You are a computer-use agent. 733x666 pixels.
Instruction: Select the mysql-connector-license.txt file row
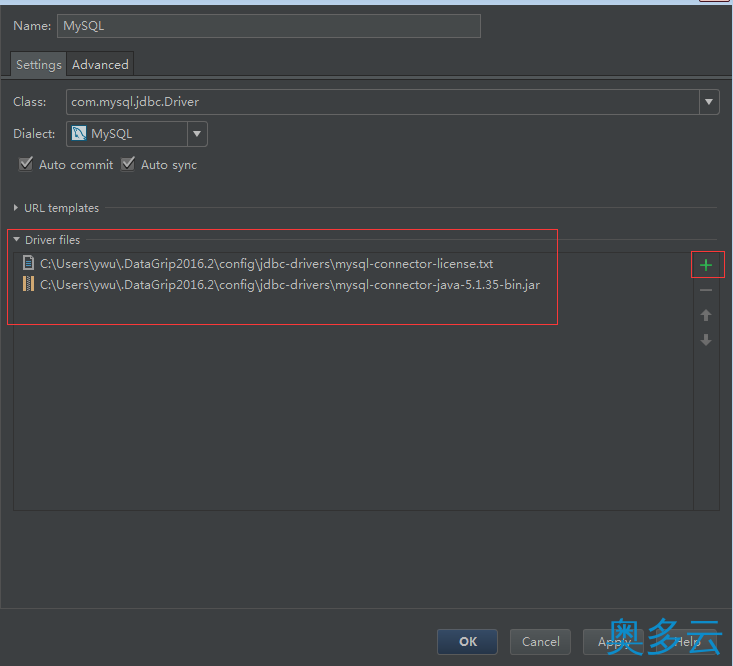coord(353,264)
